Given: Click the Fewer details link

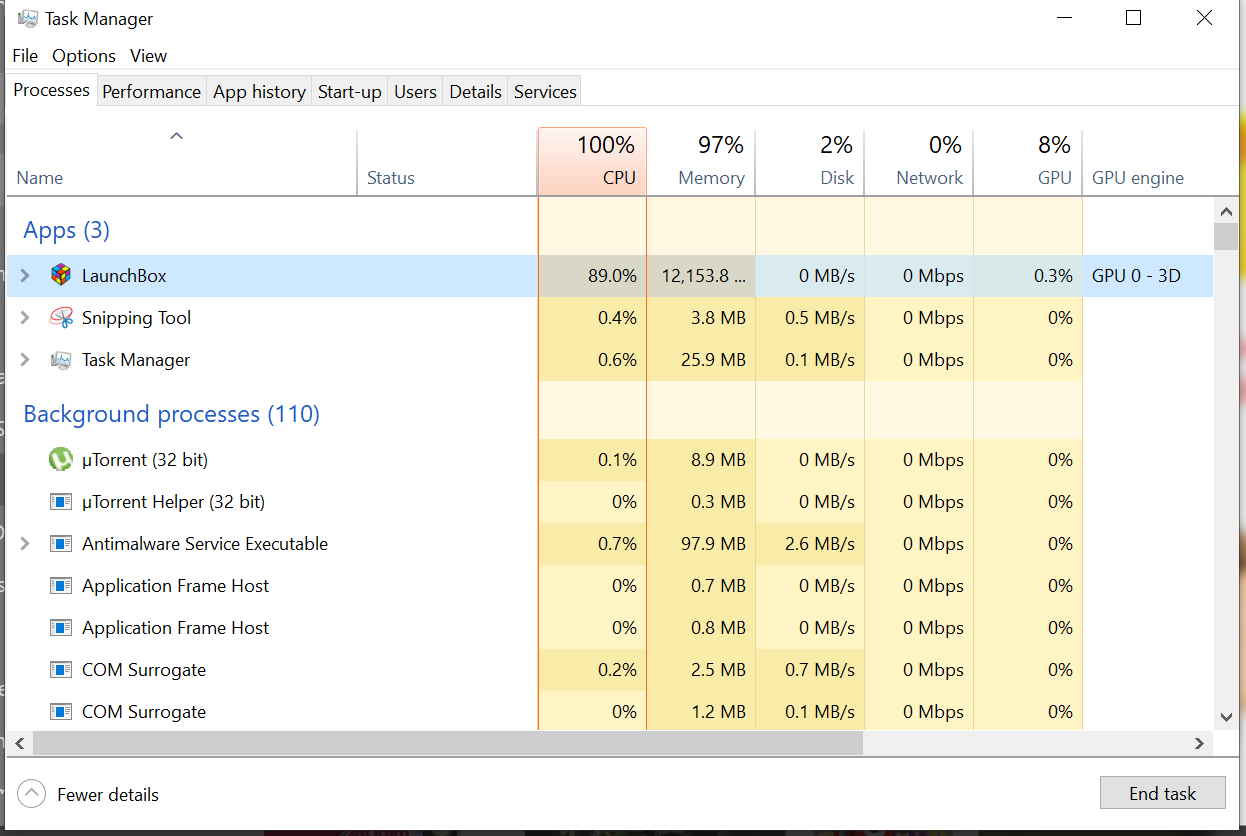Looking at the screenshot, I should click(x=108, y=795).
